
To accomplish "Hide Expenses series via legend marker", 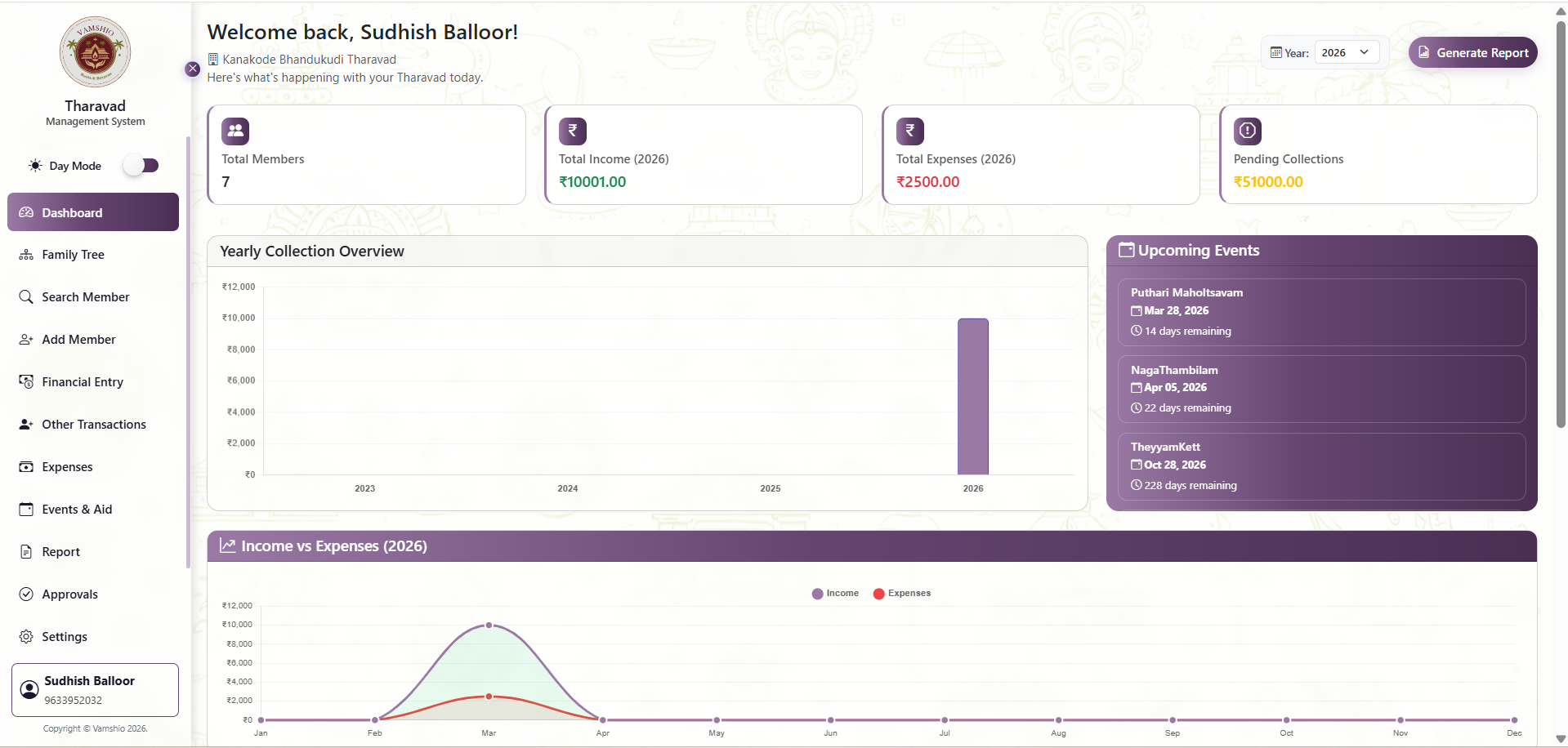I will (x=879, y=594).
